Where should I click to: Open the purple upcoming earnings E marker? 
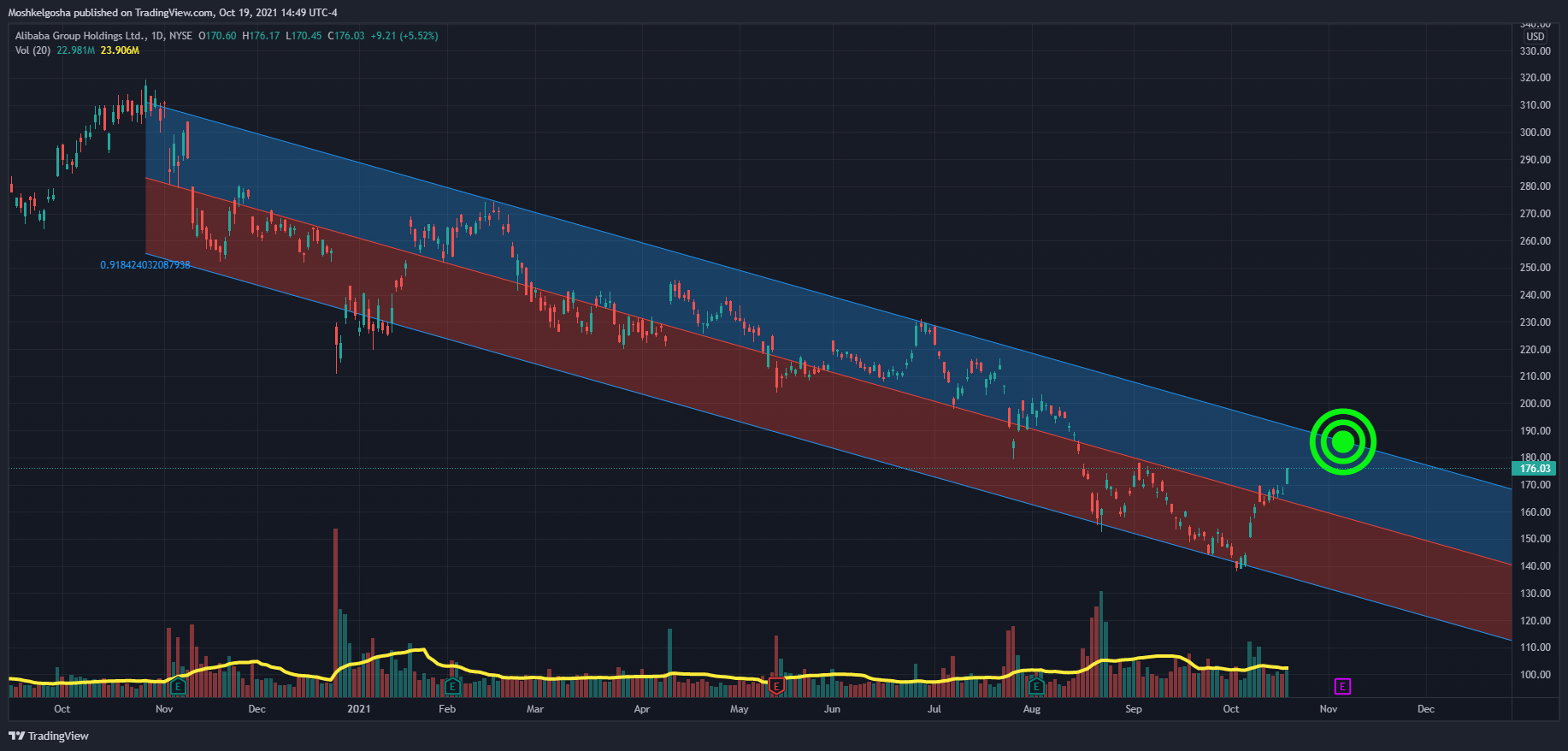pos(1342,686)
